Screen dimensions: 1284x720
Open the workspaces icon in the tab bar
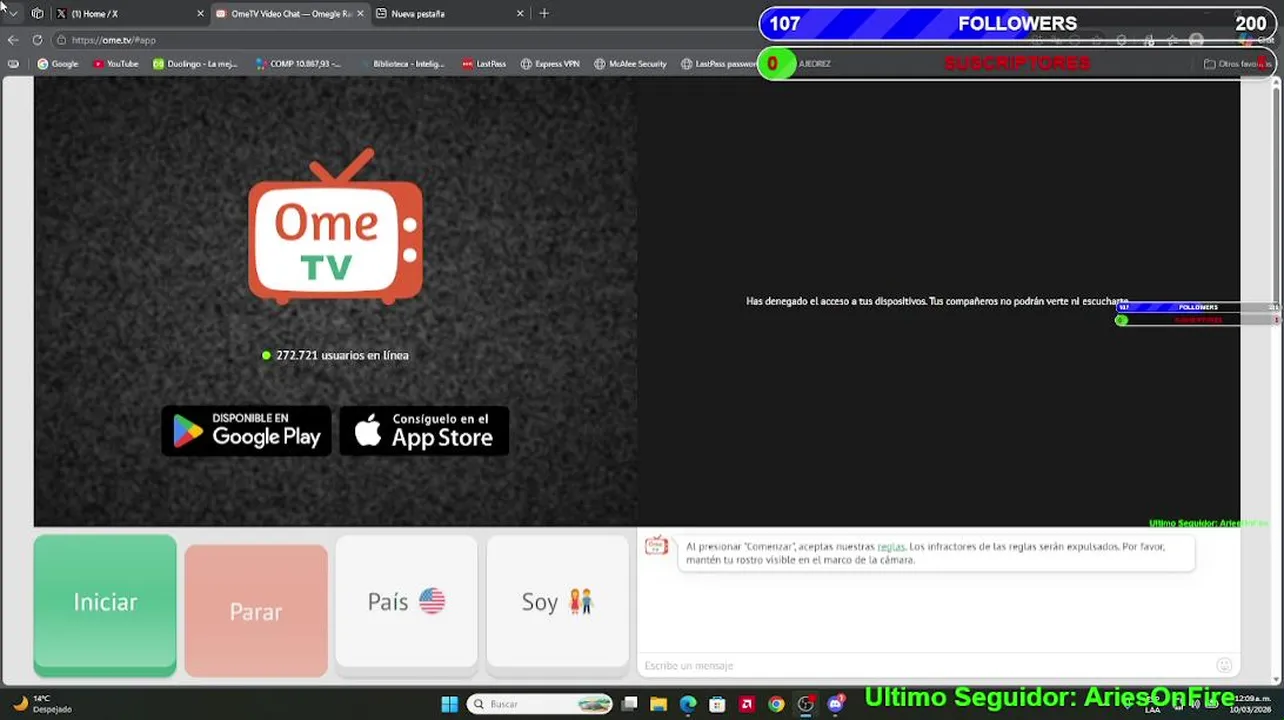pyautogui.click(x=37, y=14)
